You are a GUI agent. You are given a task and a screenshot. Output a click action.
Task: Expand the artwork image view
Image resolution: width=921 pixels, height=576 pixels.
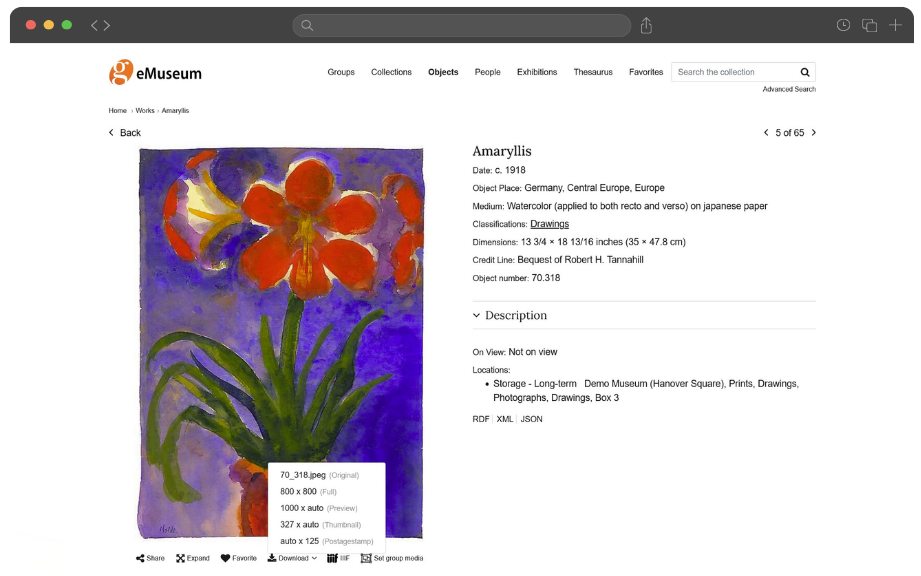[x=193, y=558]
